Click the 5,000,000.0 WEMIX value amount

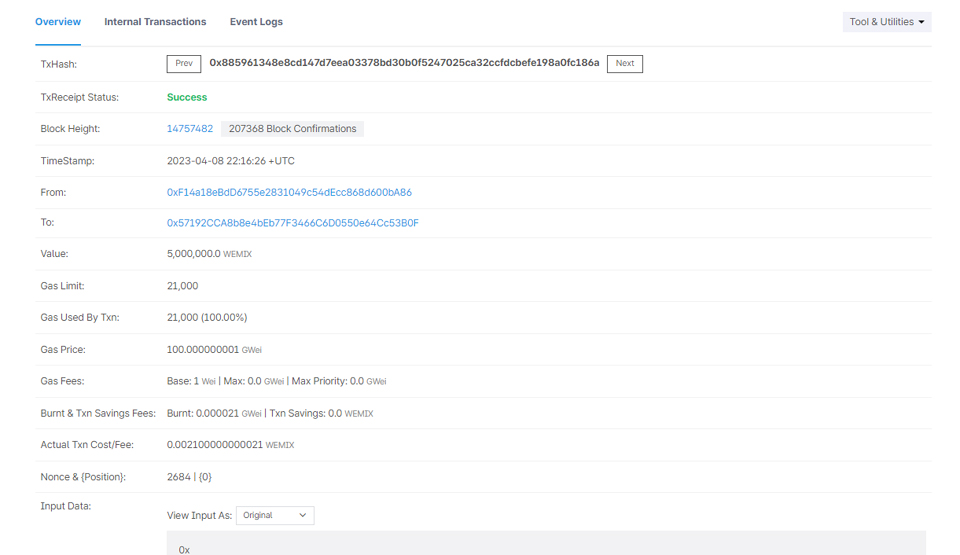click(194, 254)
